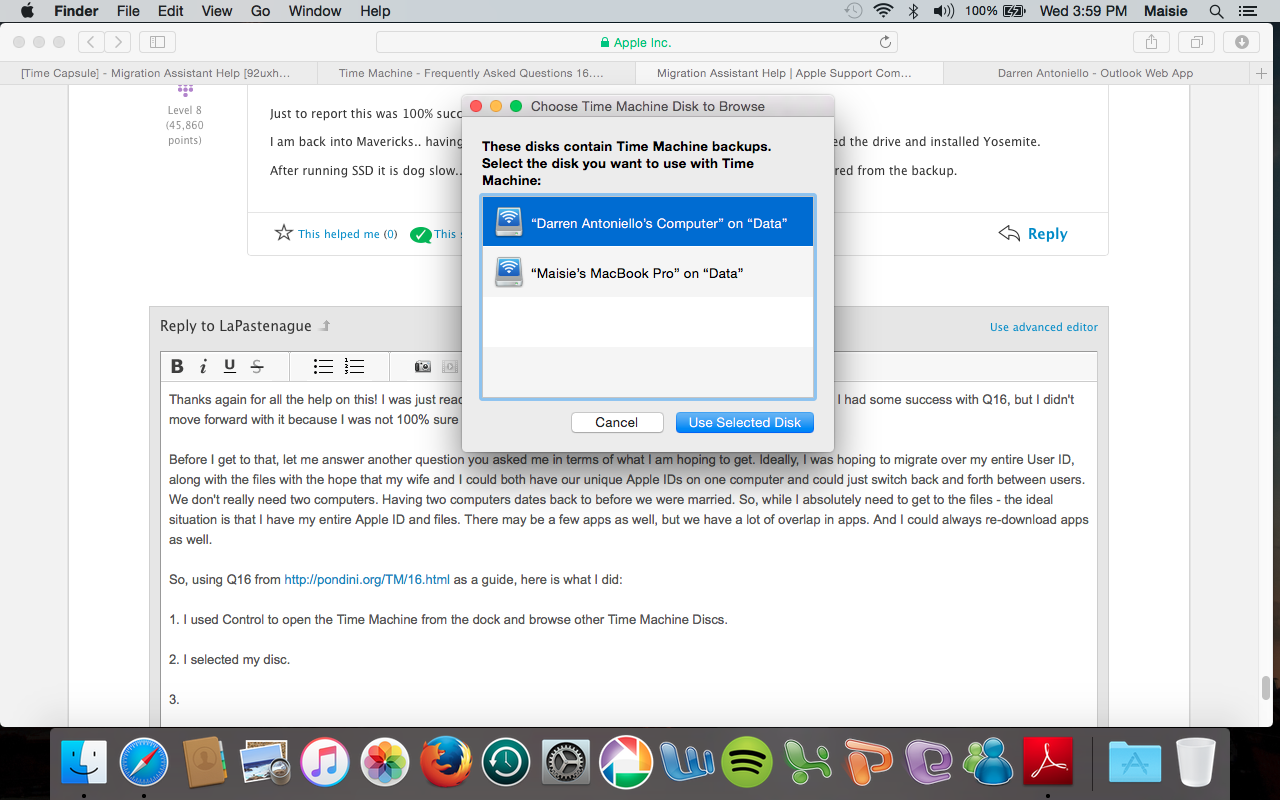This screenshot has height=800, width=1280.
Task: Click the Time Machine menu bar icon
Action: [853, 11]
